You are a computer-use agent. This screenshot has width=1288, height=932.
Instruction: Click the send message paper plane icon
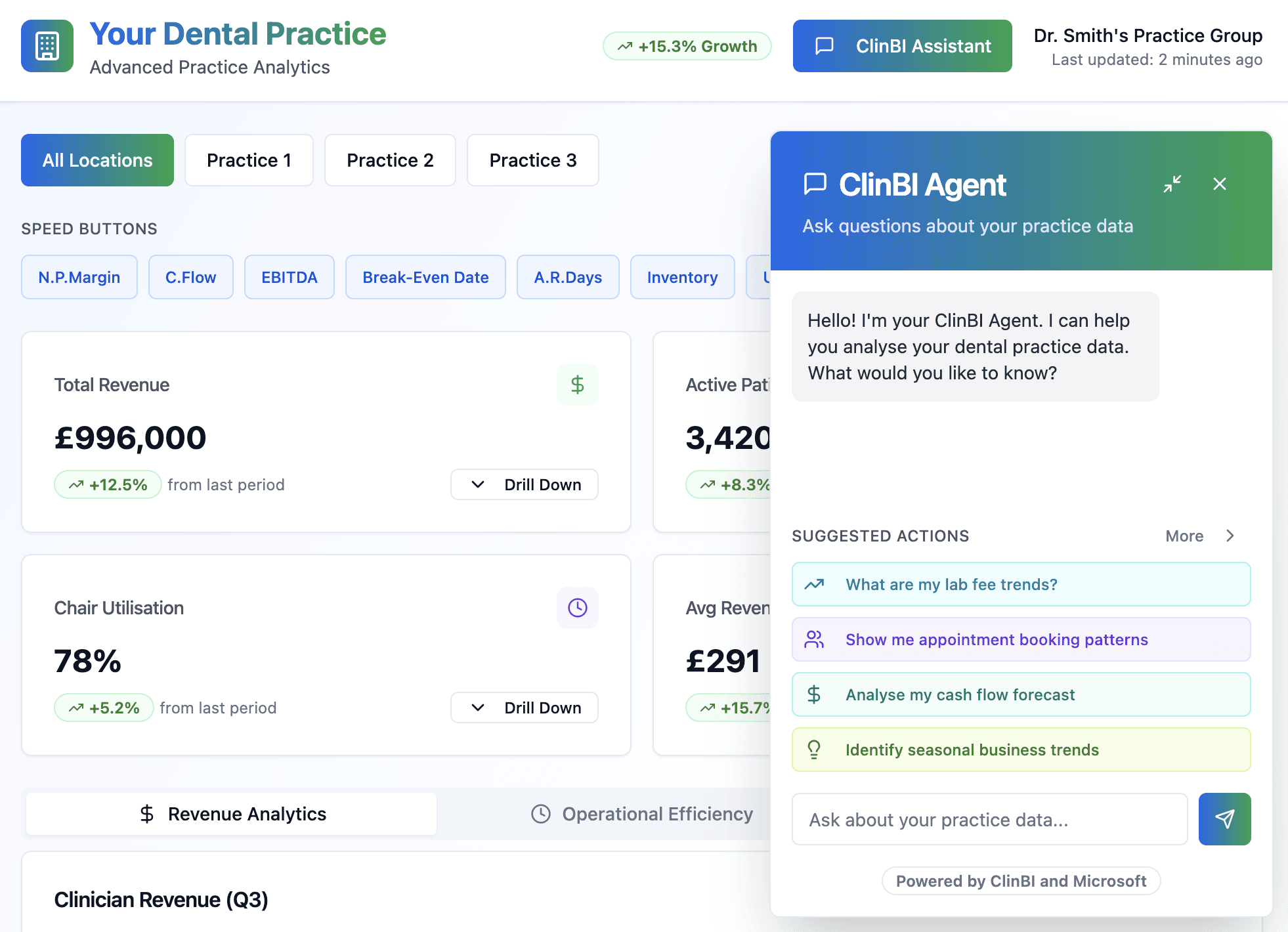(x=1224, y=818)
